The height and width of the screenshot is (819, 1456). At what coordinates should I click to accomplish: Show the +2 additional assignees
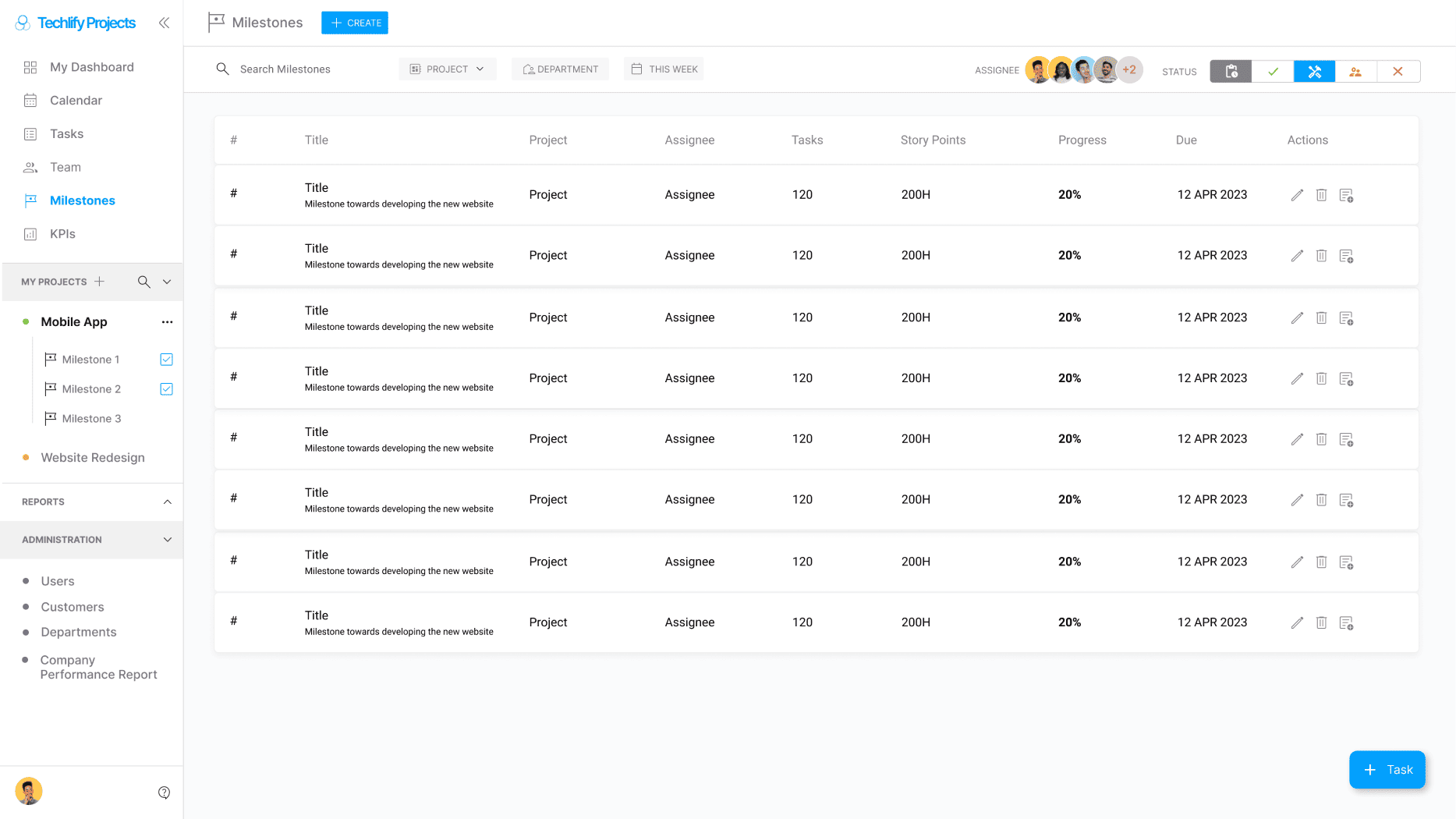[1129, 70]
